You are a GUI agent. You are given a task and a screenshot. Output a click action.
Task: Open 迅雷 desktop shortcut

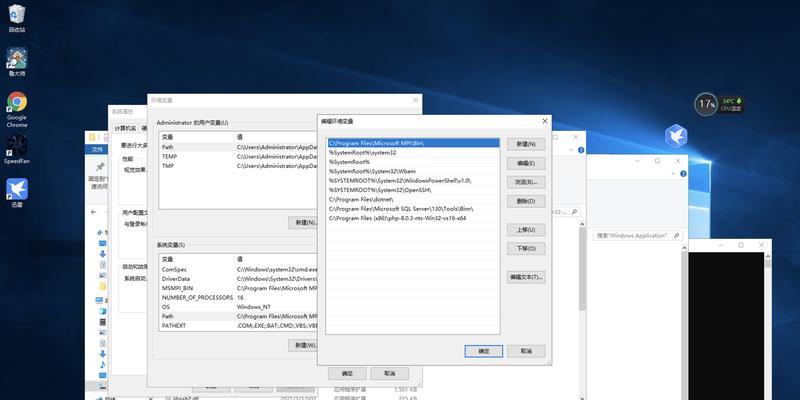[x=17, y=192]
